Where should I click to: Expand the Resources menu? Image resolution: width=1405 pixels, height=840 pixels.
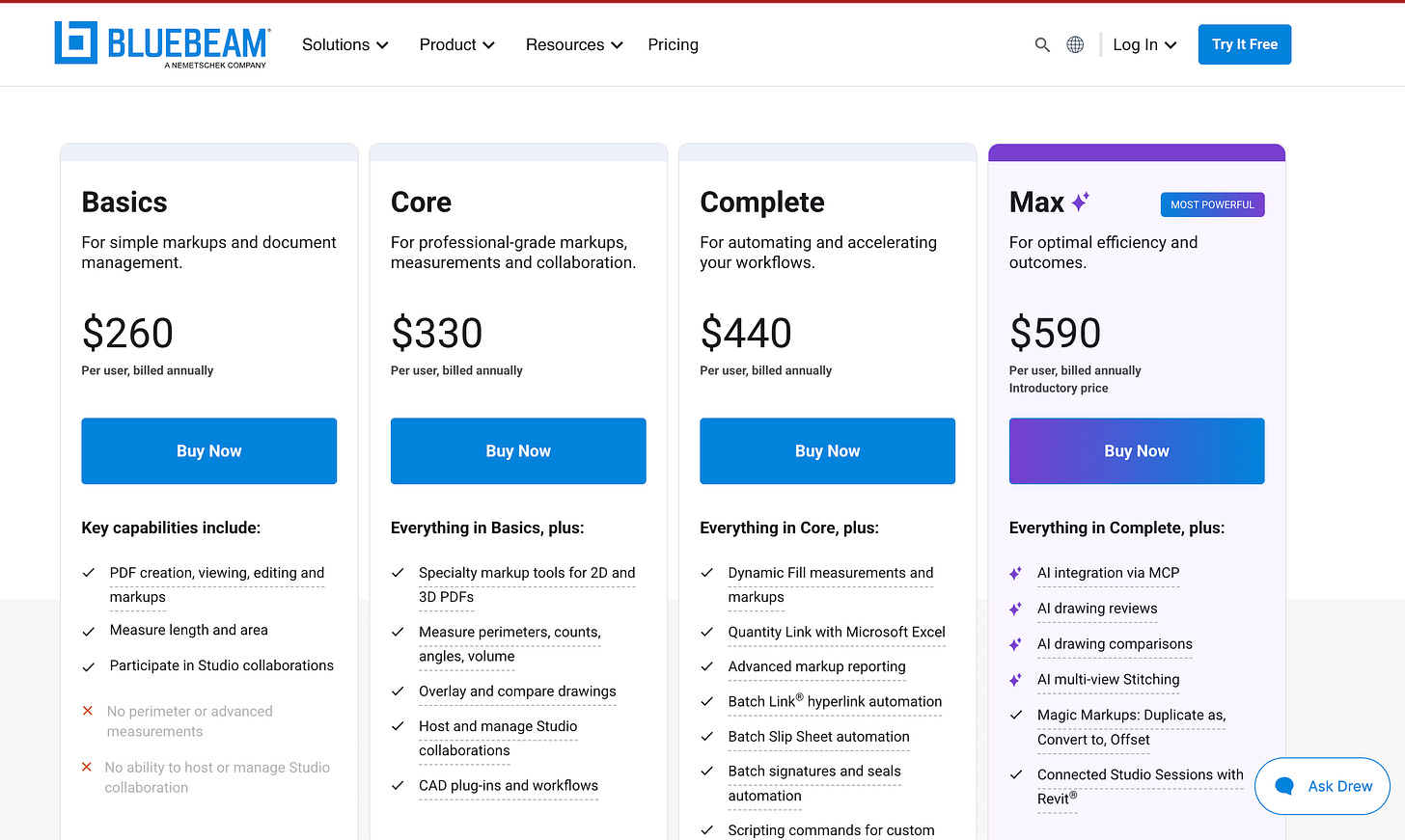(x=574, y=44)
